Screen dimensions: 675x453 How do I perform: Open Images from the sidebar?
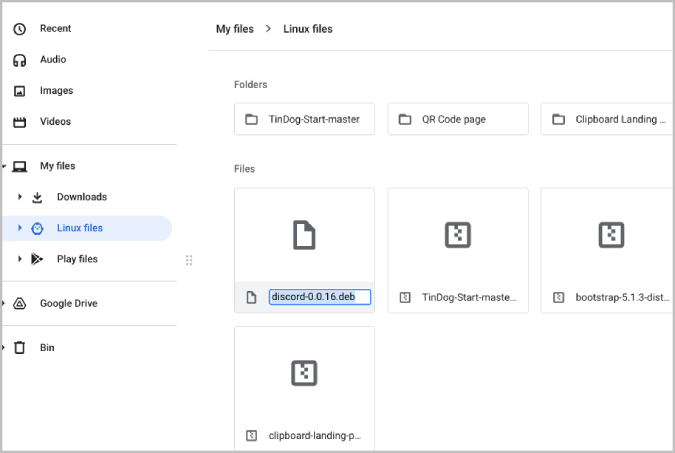click(54, 91)
